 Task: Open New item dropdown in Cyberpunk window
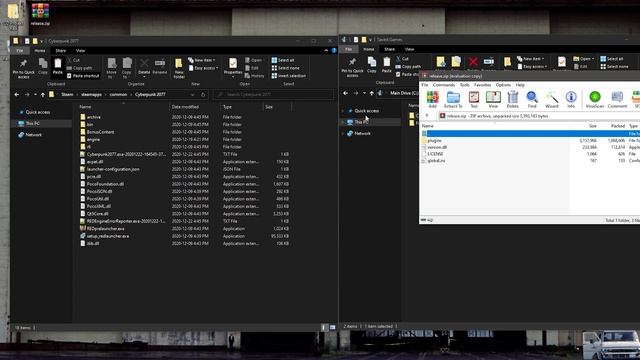(202, 60)
